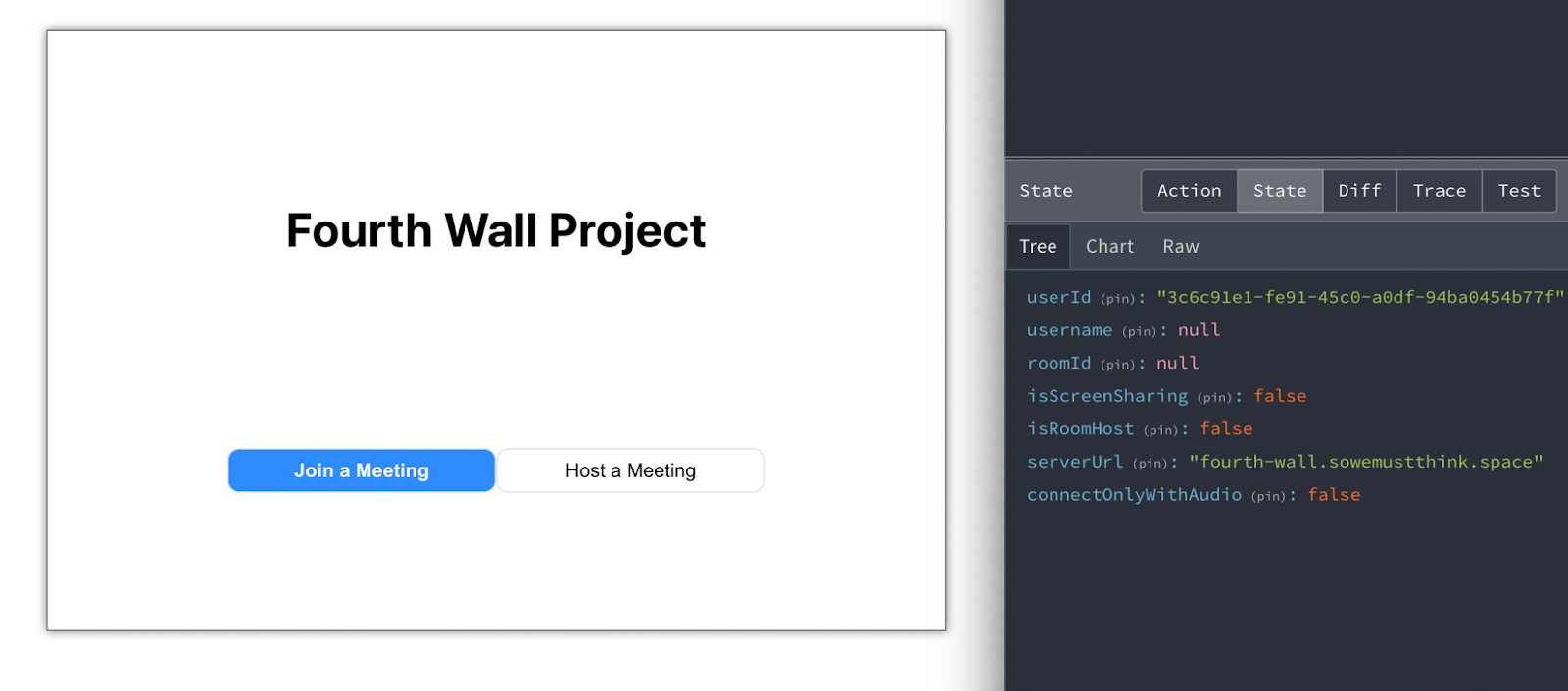Screen dimensions: 1568x691
Task: Select the Tree view tab
Action: (x=1038, y=247)
